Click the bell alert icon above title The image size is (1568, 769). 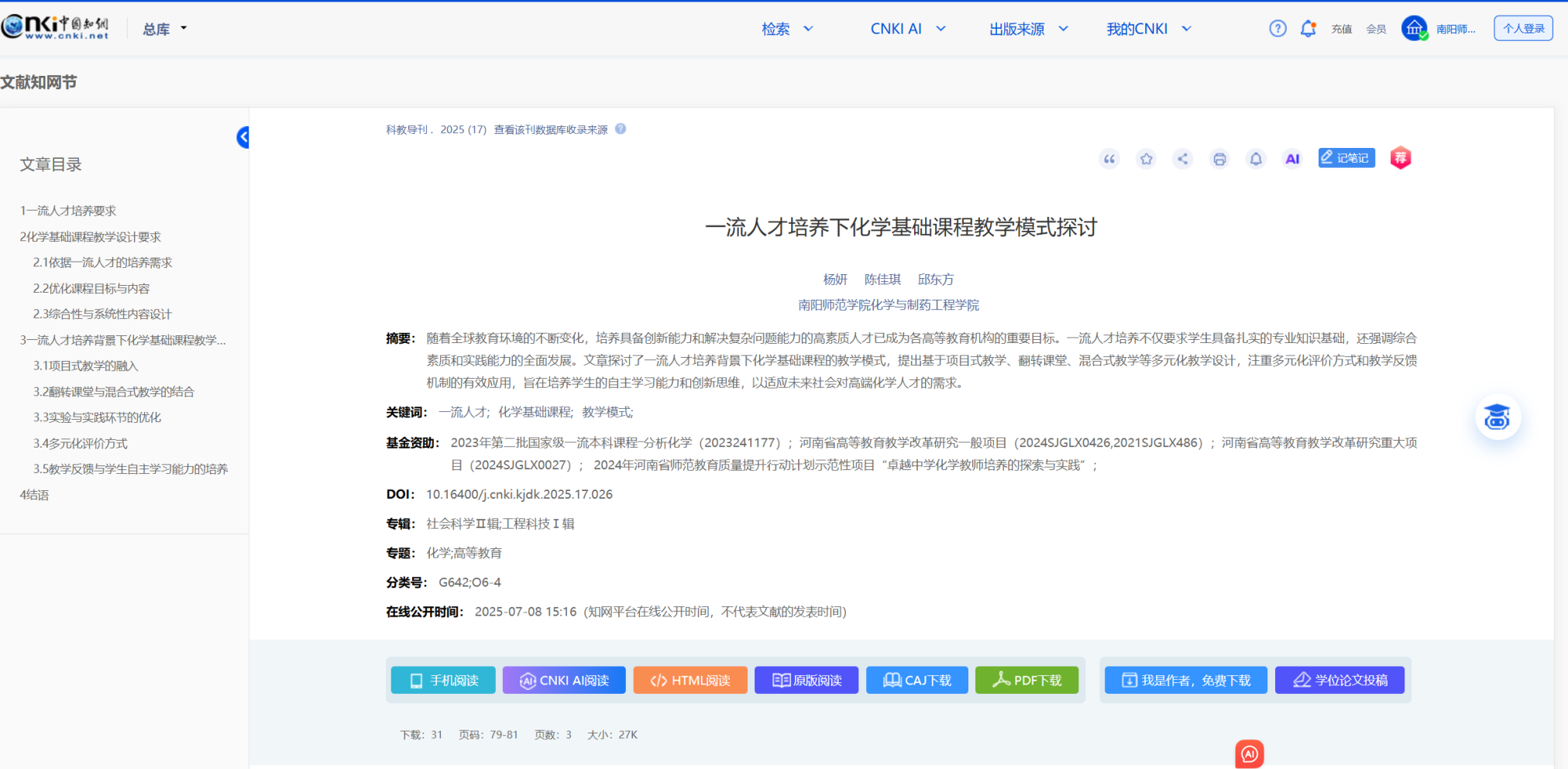pos(1256,160)
